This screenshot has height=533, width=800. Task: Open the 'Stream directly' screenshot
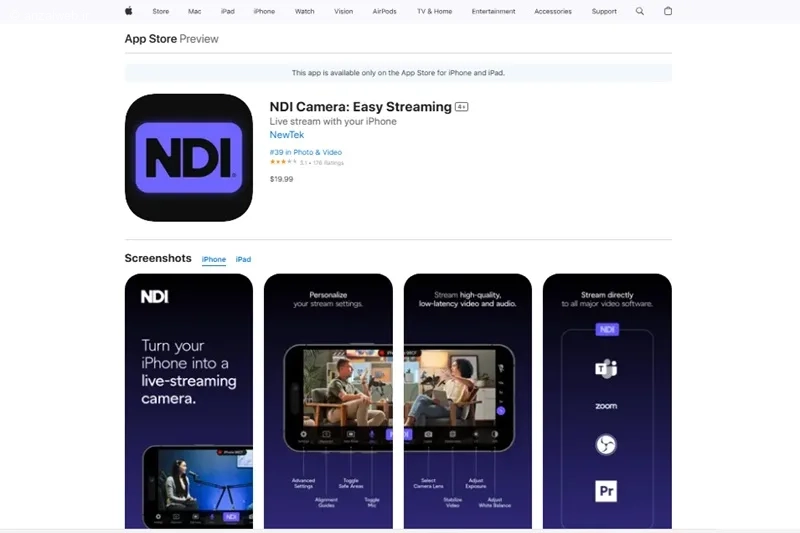point(607,401)
